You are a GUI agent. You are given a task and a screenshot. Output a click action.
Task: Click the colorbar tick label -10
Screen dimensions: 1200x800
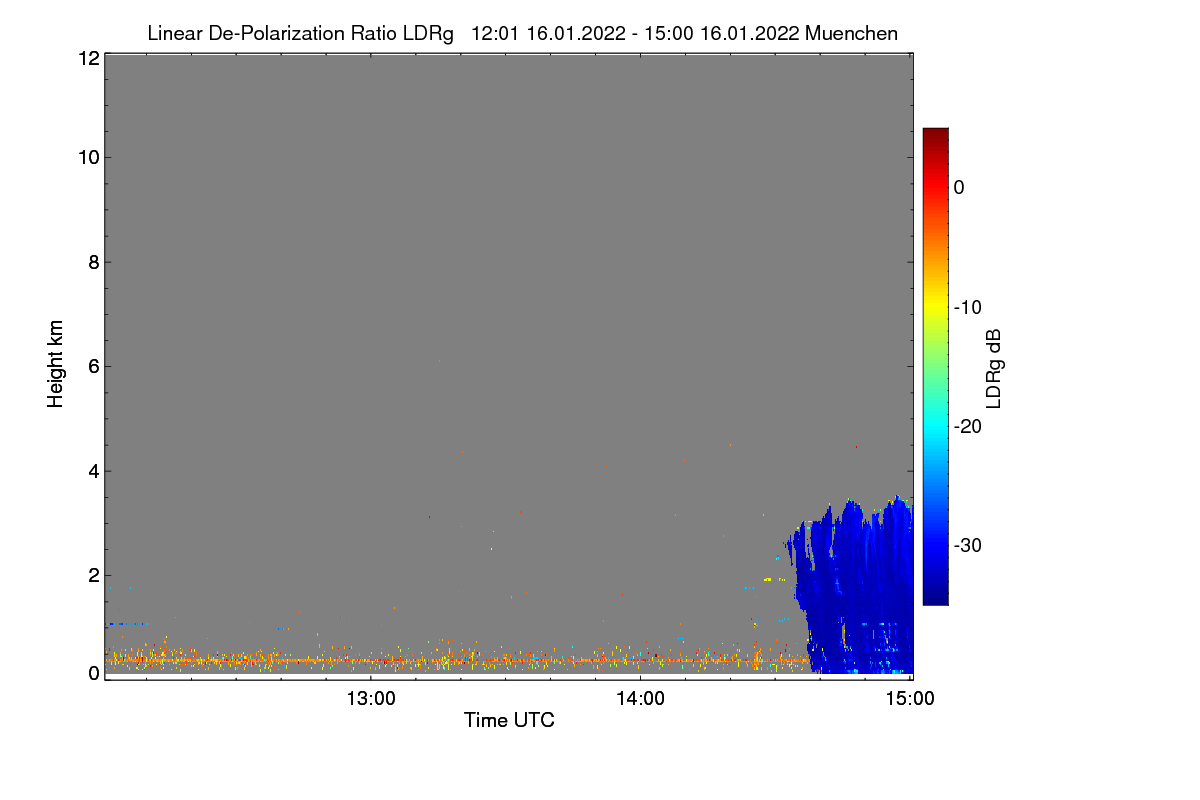(x=968, y=307)
